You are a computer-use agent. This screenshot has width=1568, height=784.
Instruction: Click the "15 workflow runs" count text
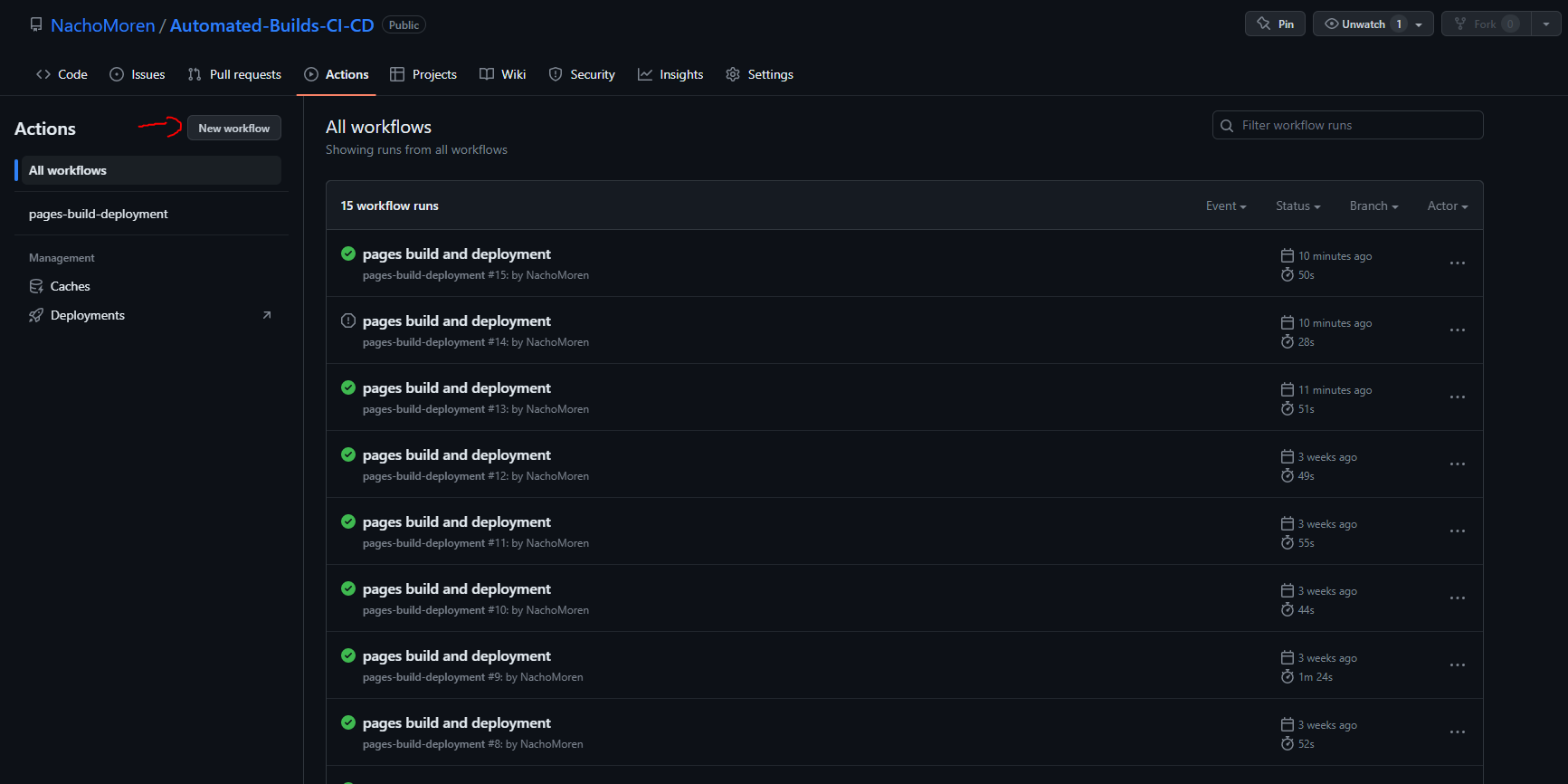[x=389, y=206]
